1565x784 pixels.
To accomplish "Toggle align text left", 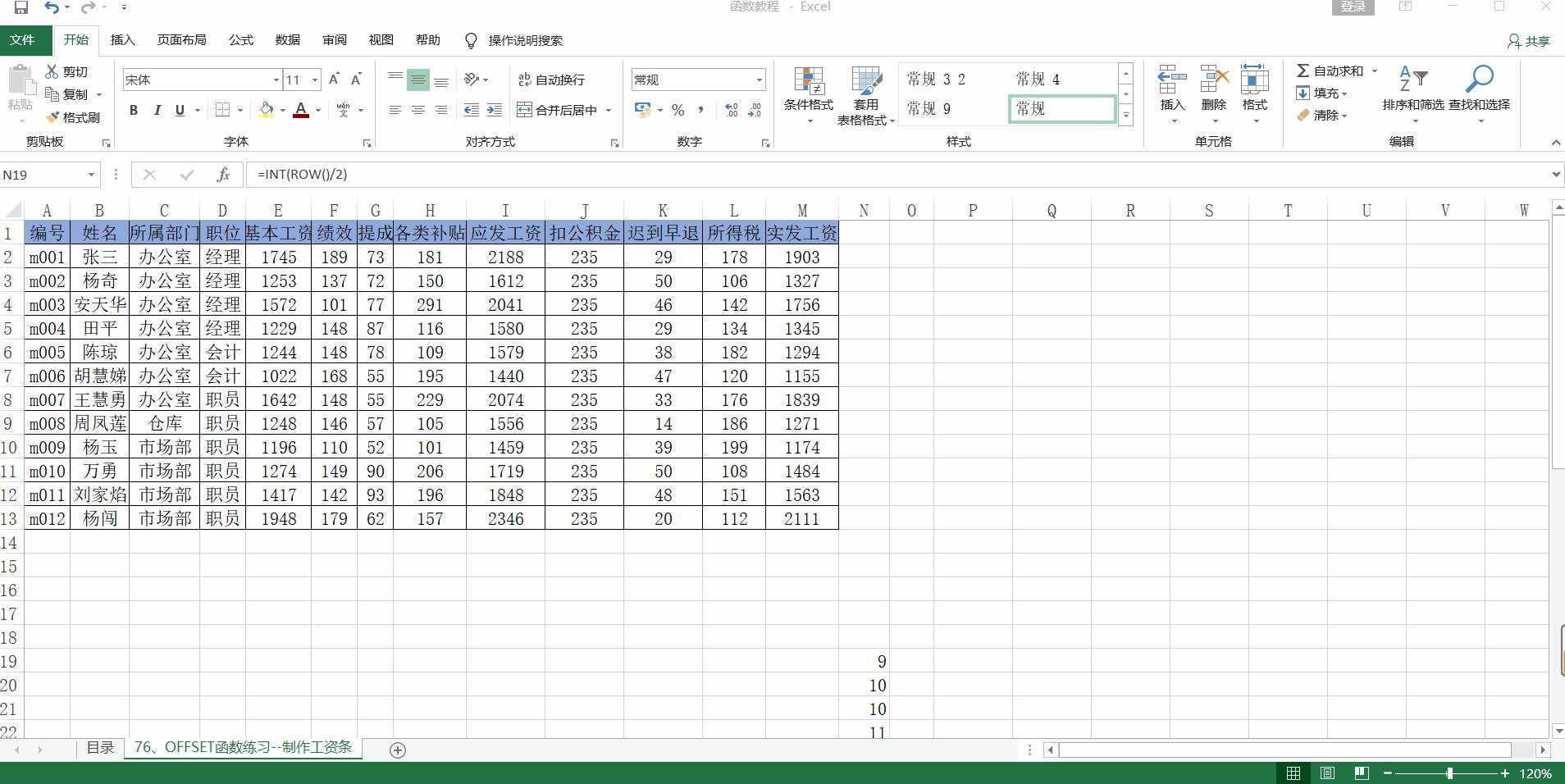I will [x=395, y=110].
